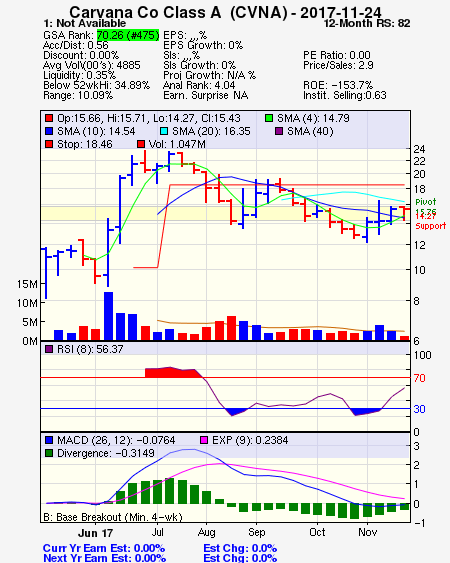
Task: Click the SMA (10): 14.54 legend label
Action: click(x=96, y=131)
